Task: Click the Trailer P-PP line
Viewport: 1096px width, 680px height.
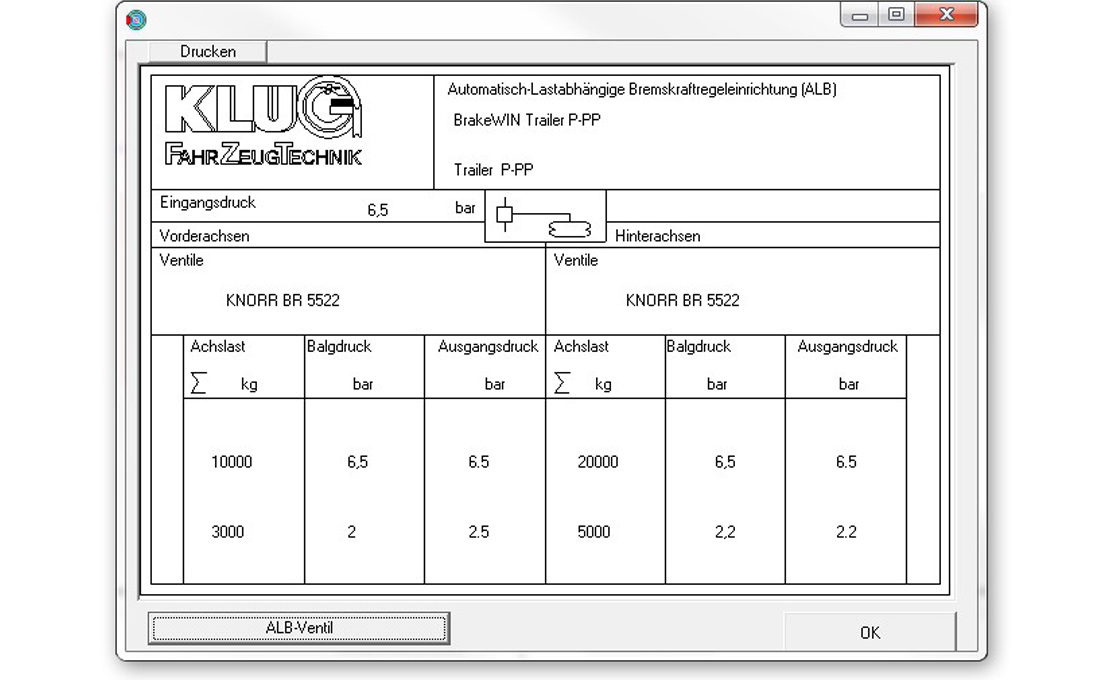Action: coord(493,170)
